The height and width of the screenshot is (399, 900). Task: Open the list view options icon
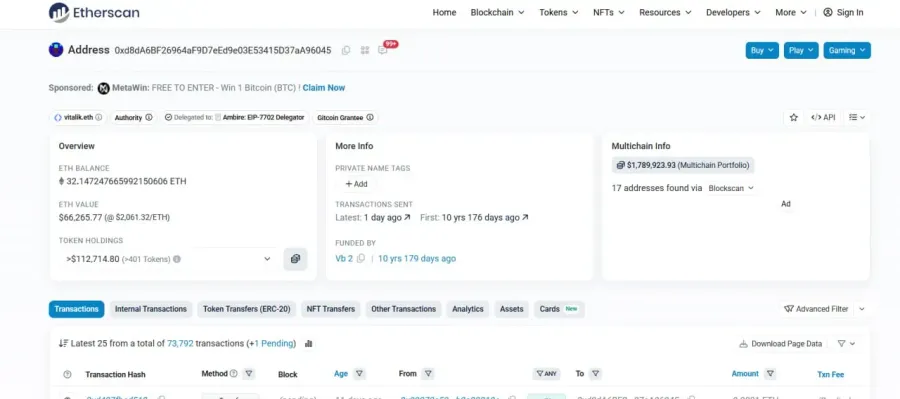(857, 117)
